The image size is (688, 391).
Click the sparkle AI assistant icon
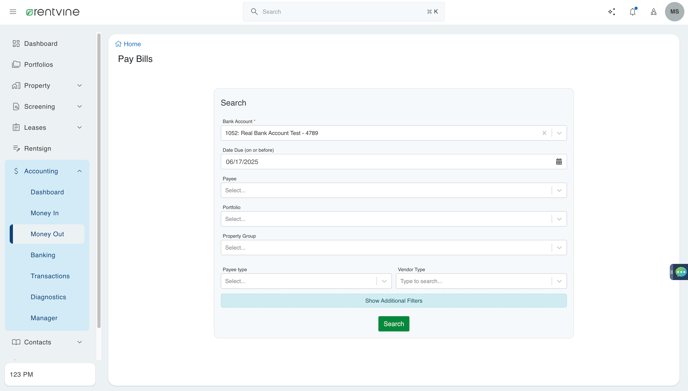[611, 12]
